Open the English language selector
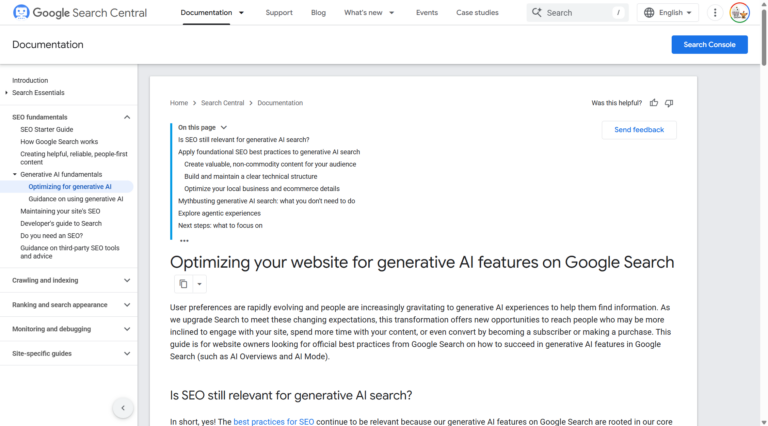Viewport: 768px width, 426px height. coord(668,13)
